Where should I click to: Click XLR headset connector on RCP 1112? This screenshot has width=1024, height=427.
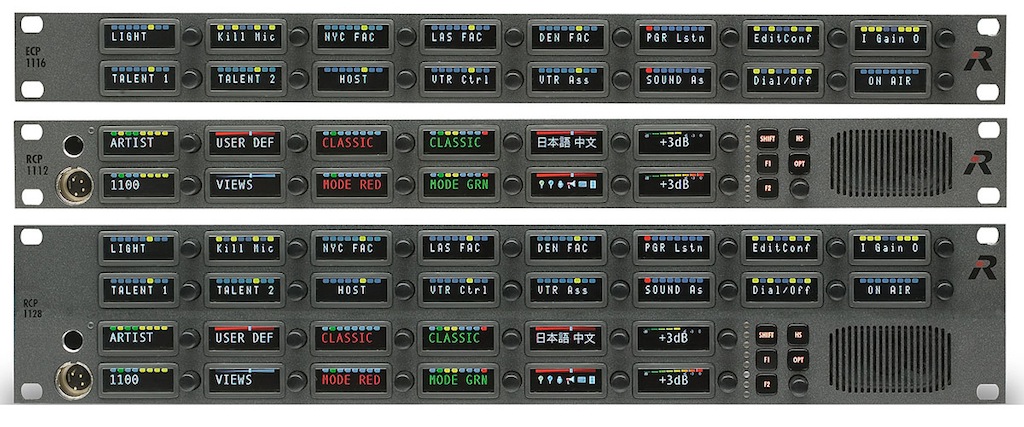pos(73,185)
